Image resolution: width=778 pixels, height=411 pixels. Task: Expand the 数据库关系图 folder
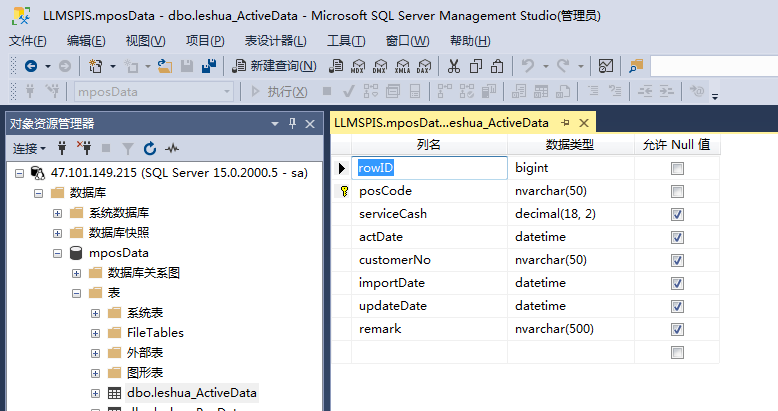click(76, 274)
